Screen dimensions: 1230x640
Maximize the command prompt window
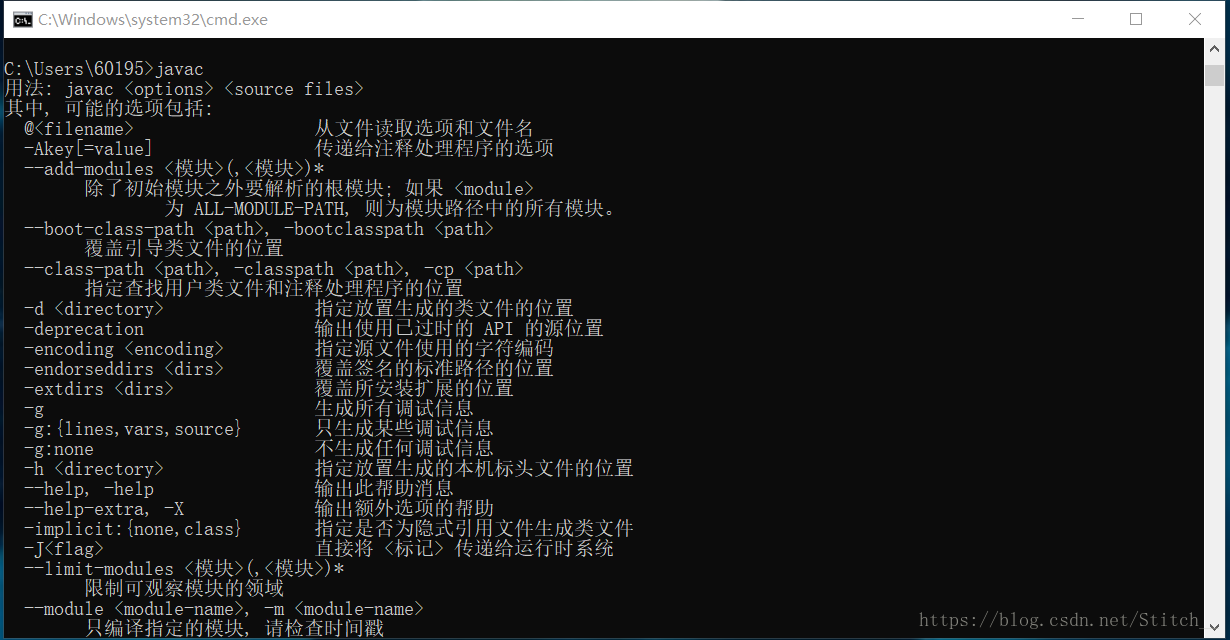coord(1136,19)
